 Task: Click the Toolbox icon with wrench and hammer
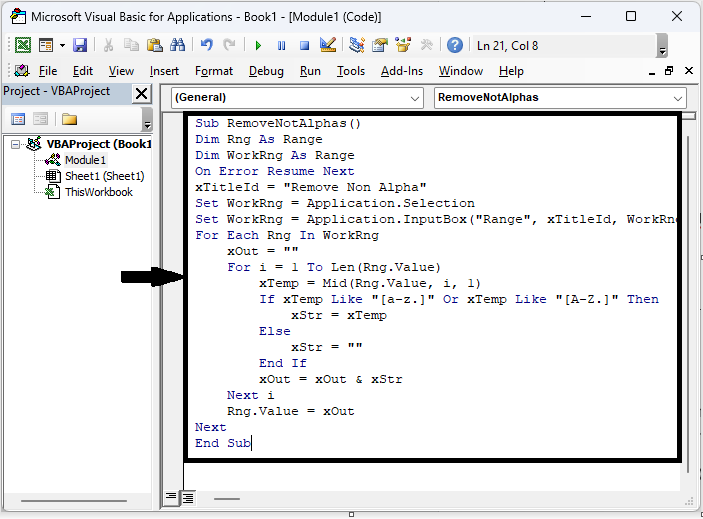[426, 45]
